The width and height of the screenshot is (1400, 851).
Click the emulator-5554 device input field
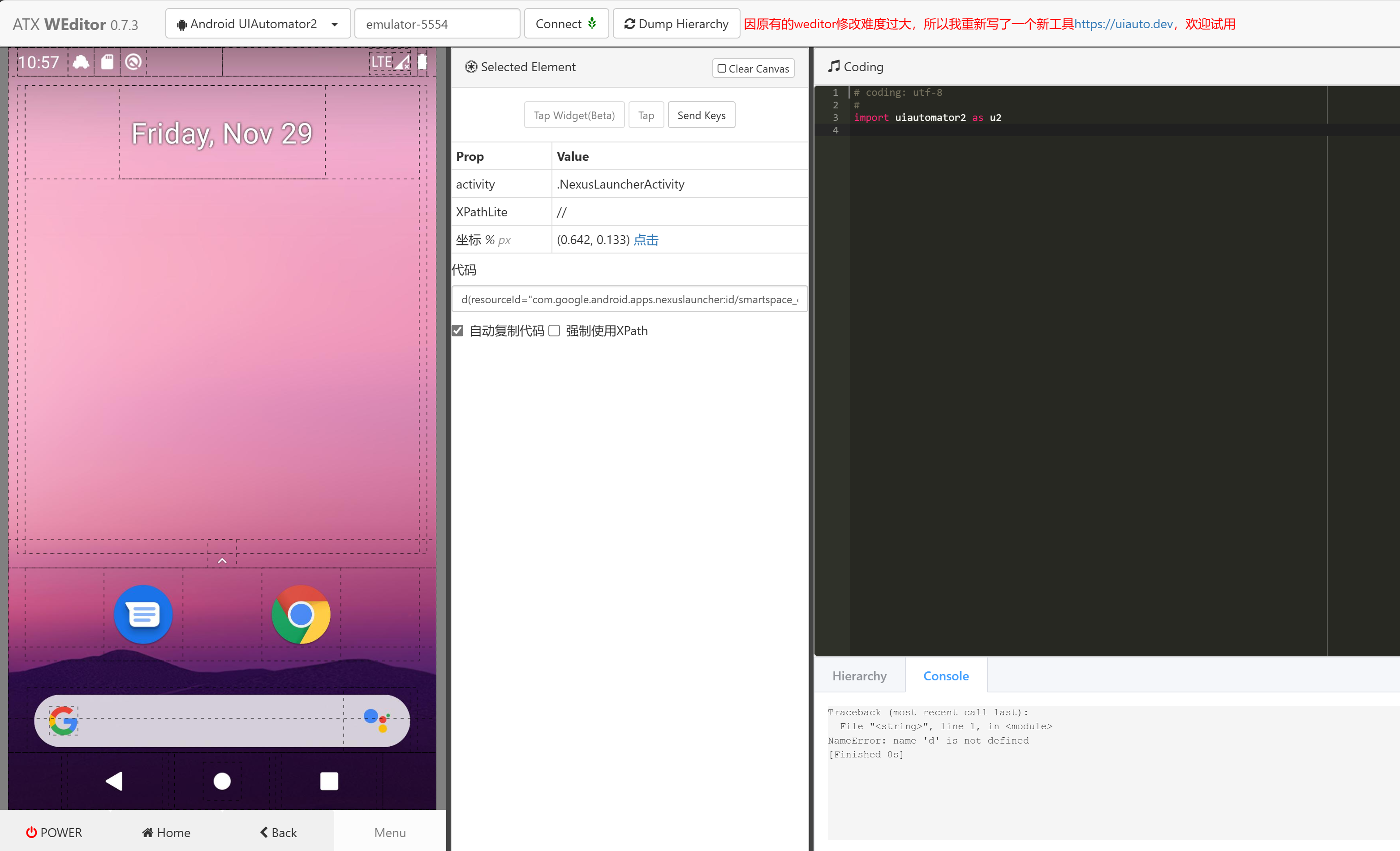tap(437, 24)
